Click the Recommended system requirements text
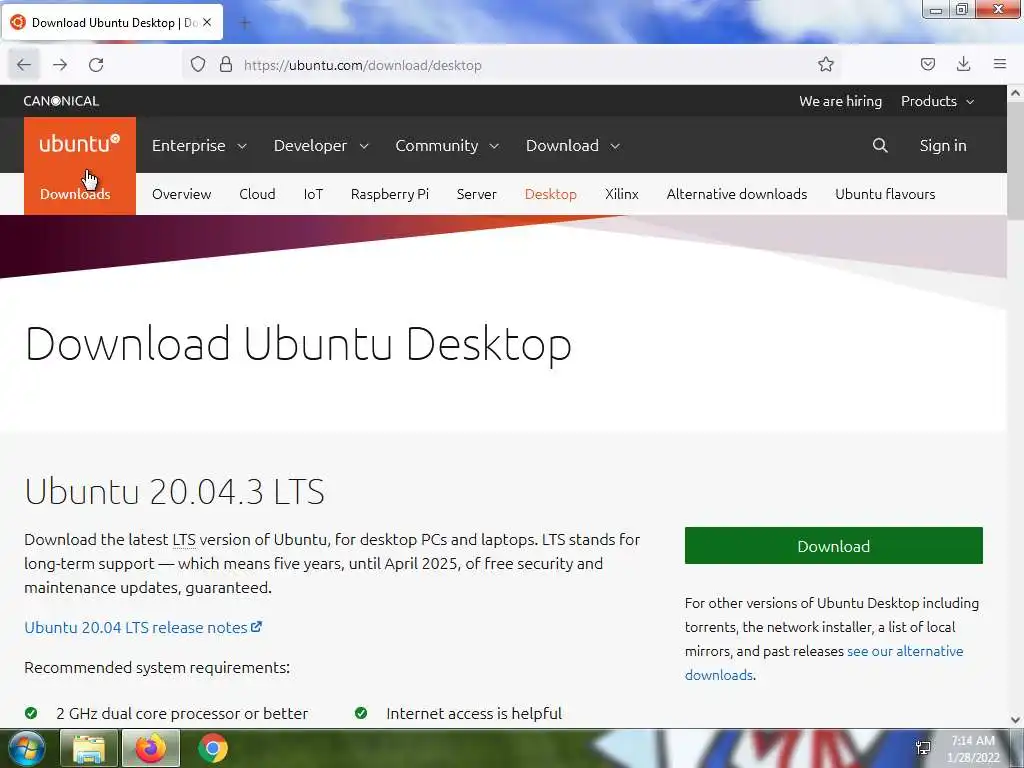The image size is (1024, 768). pyautogui.click(x=157, y=667)
